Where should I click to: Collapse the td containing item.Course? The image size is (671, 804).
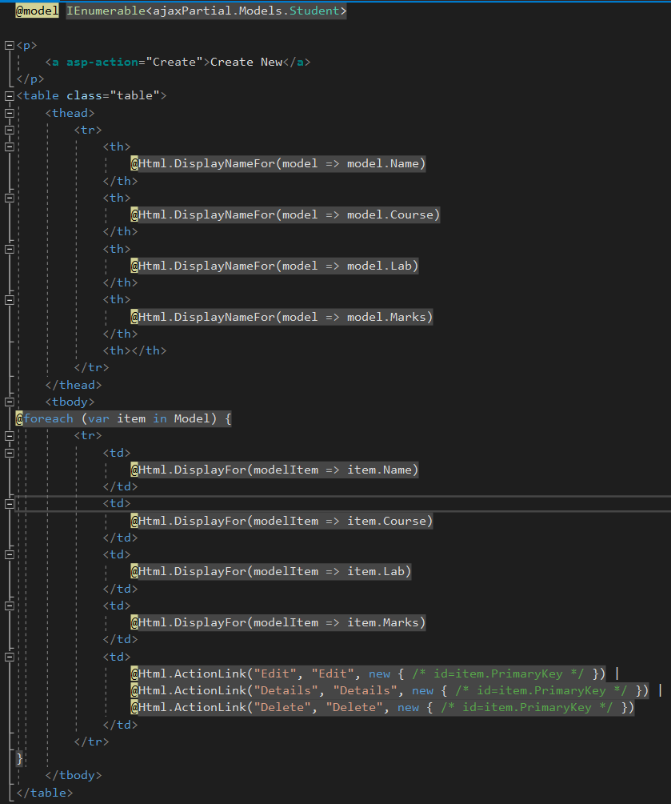pos(9,504)
